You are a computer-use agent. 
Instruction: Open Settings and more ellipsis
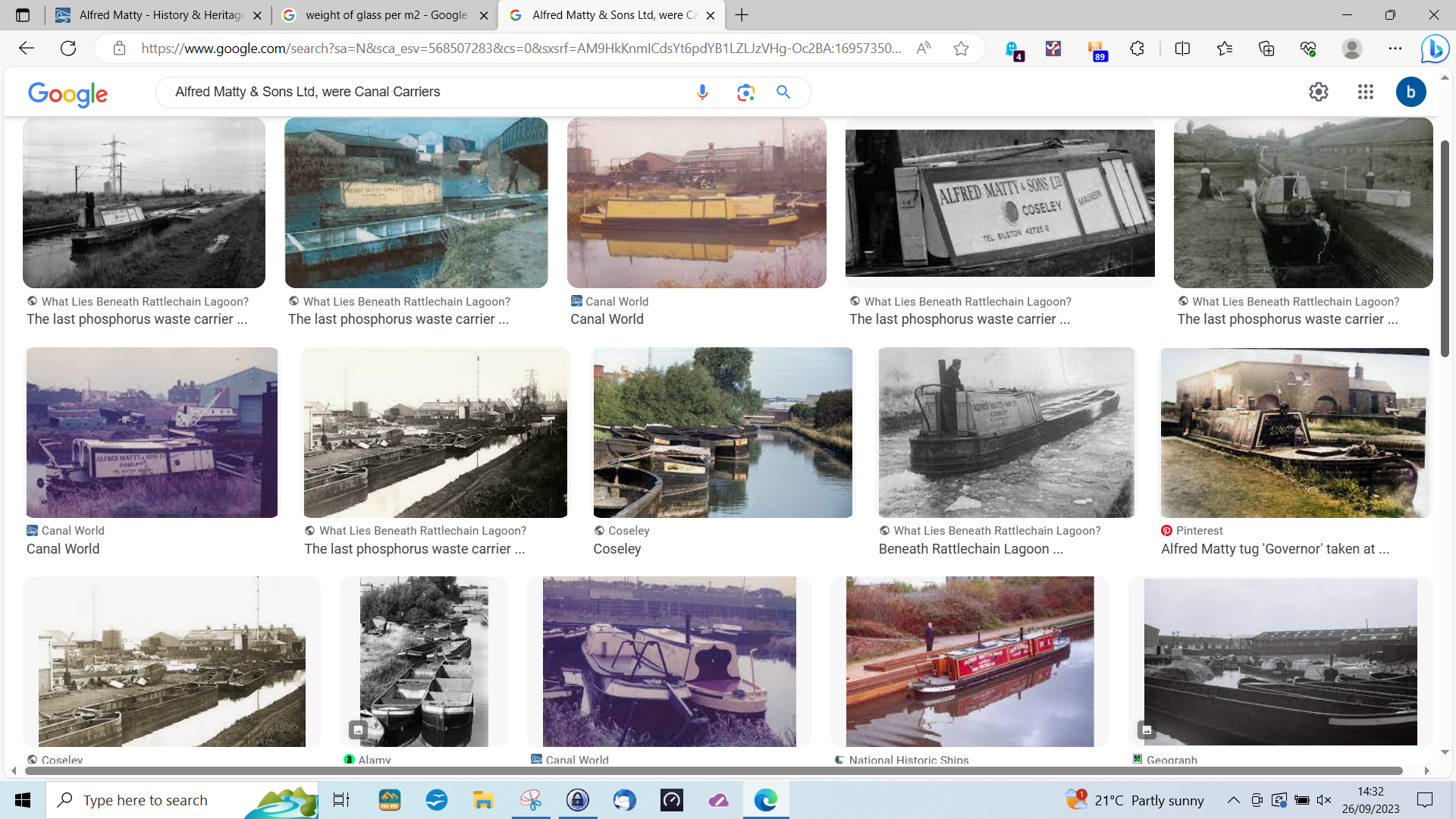(1395, 49)
